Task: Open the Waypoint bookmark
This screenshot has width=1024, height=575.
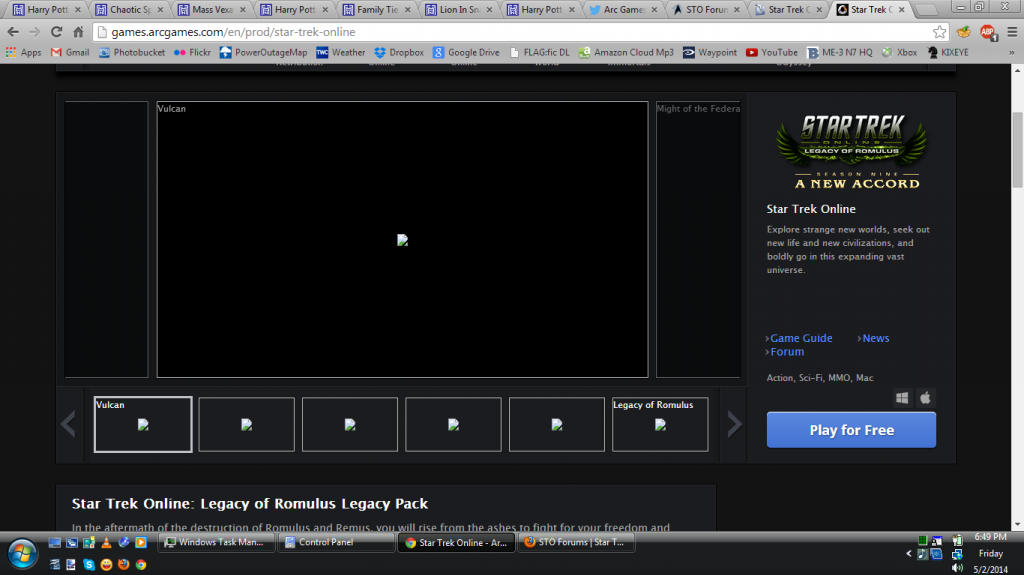Action: (x=710, y=52)
